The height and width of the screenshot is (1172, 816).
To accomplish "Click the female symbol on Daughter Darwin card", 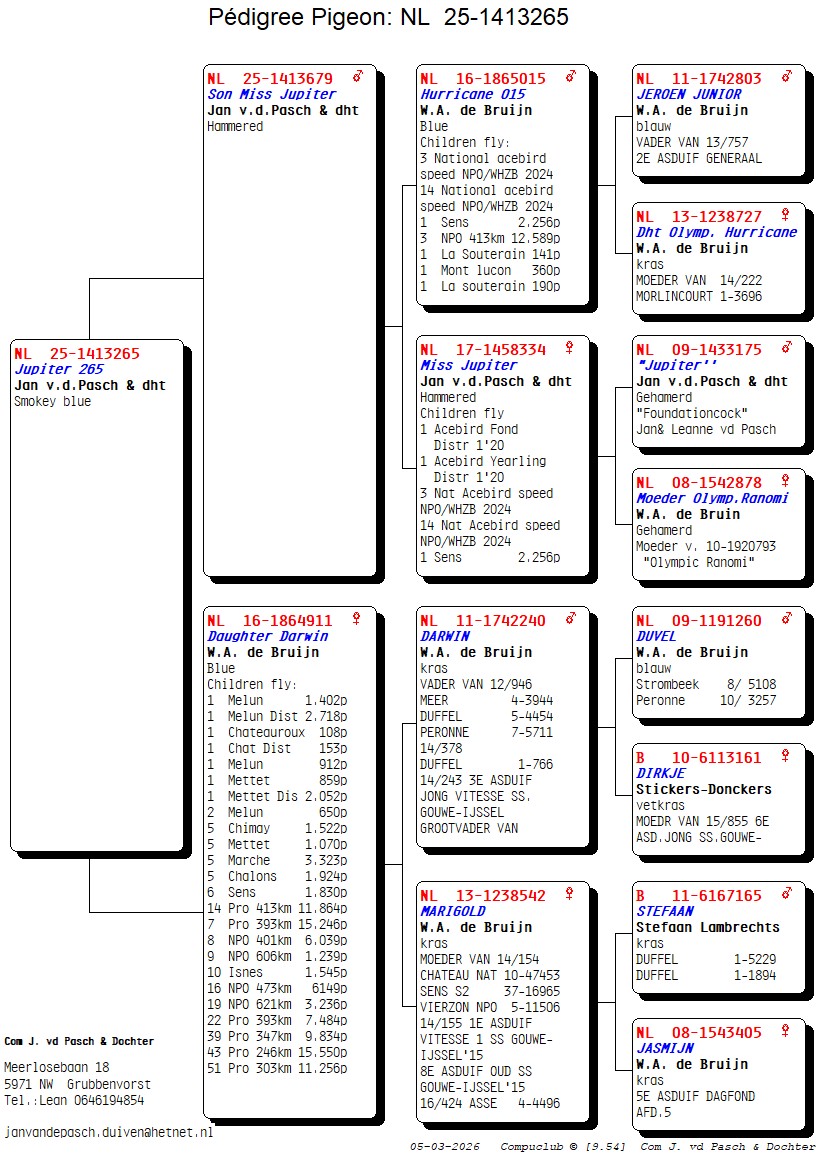I will pyautogui.click(x=357, y=619).
